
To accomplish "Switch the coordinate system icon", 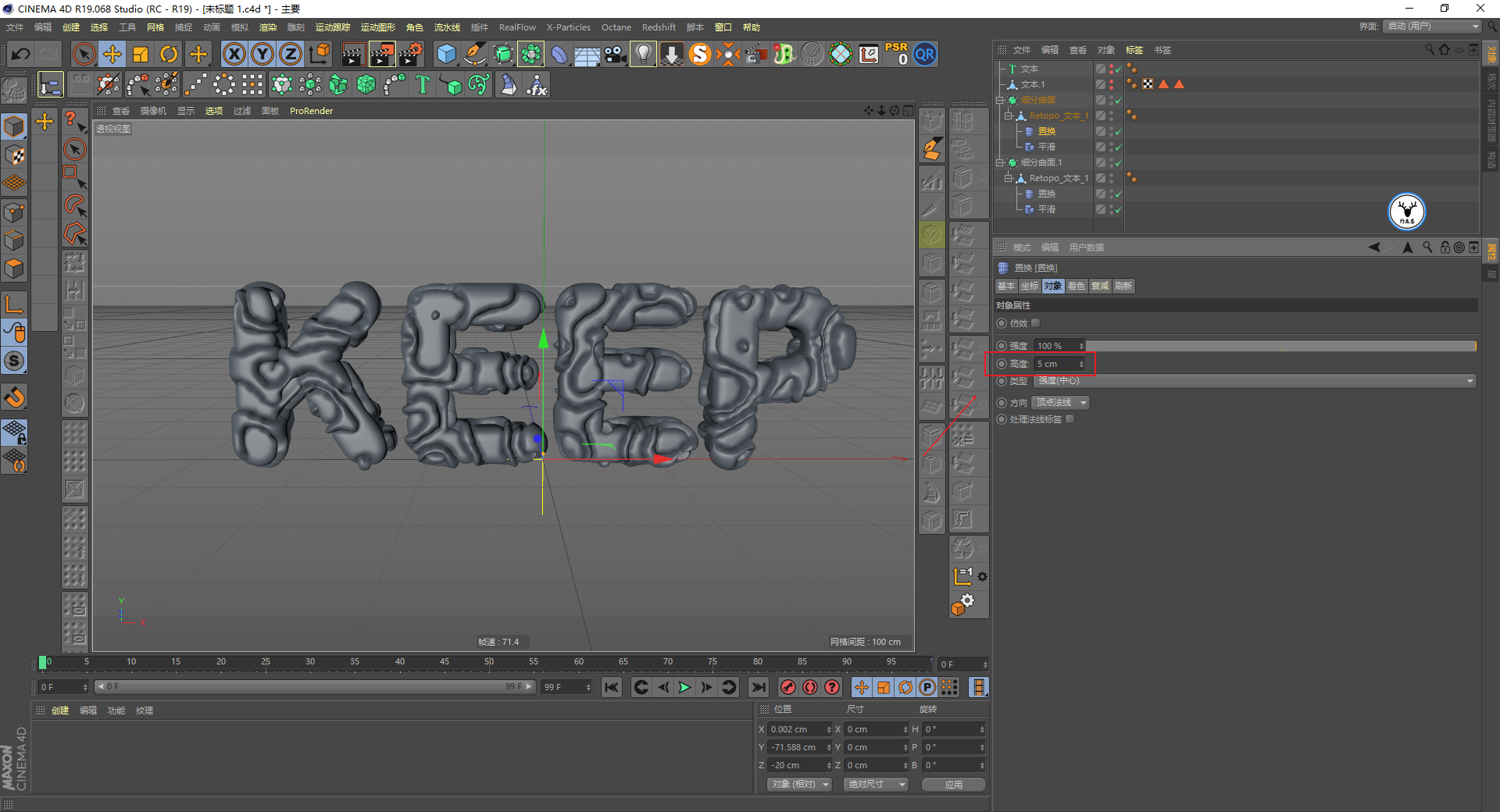I will [320, 54].
